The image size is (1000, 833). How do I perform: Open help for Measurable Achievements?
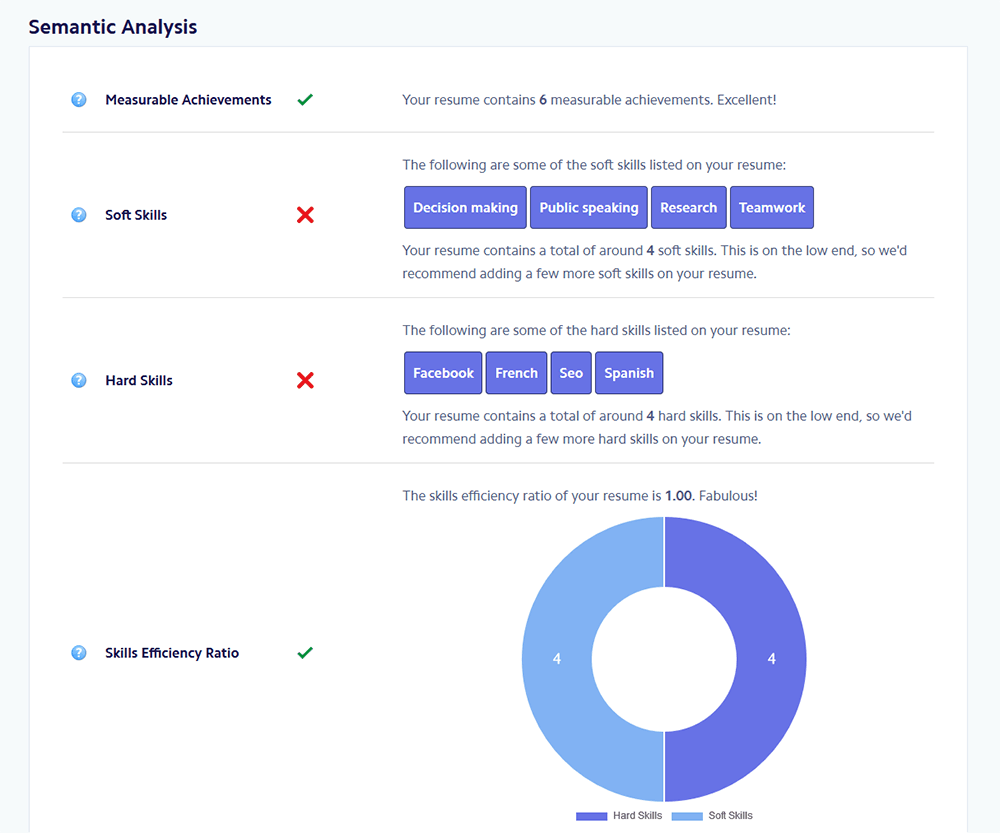[x=78, y=99]
